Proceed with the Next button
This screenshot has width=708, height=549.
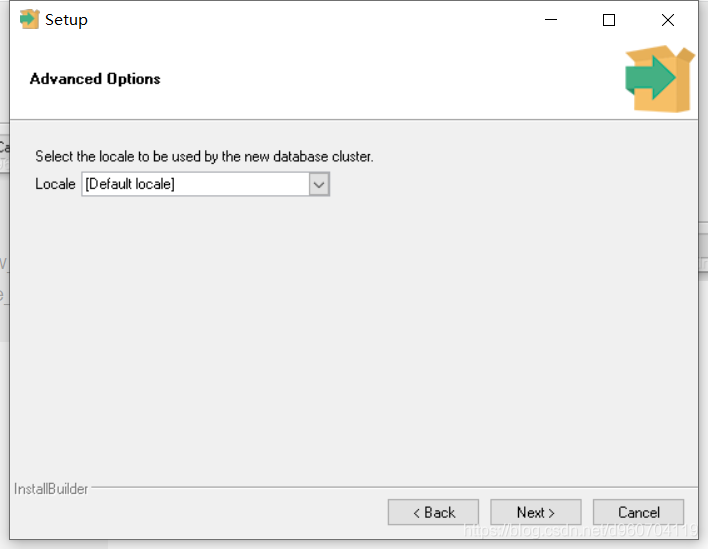(x=535, y=512)
